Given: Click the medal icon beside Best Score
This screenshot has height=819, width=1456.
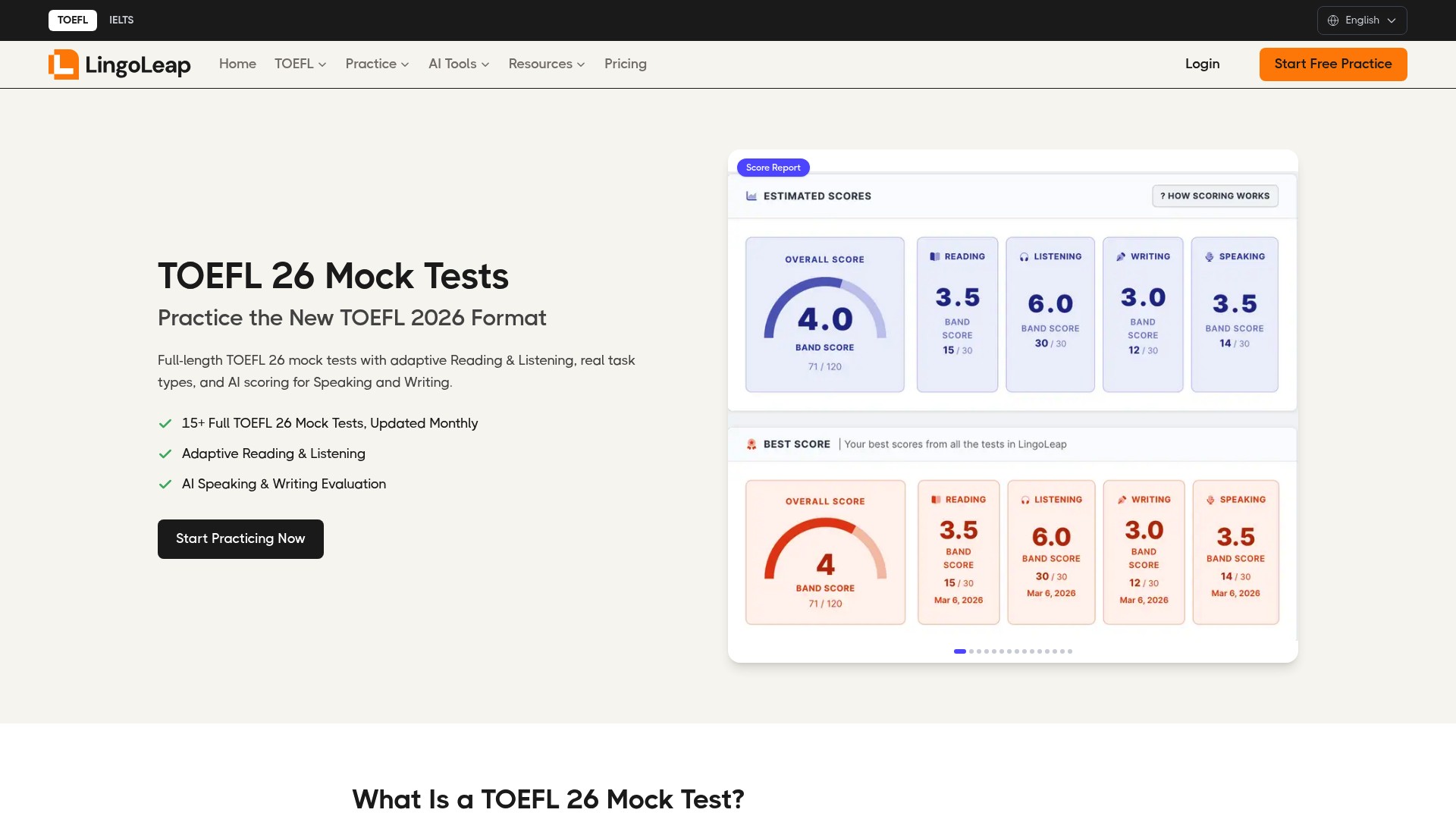Looking at the screenshot, I should (752, 444).
